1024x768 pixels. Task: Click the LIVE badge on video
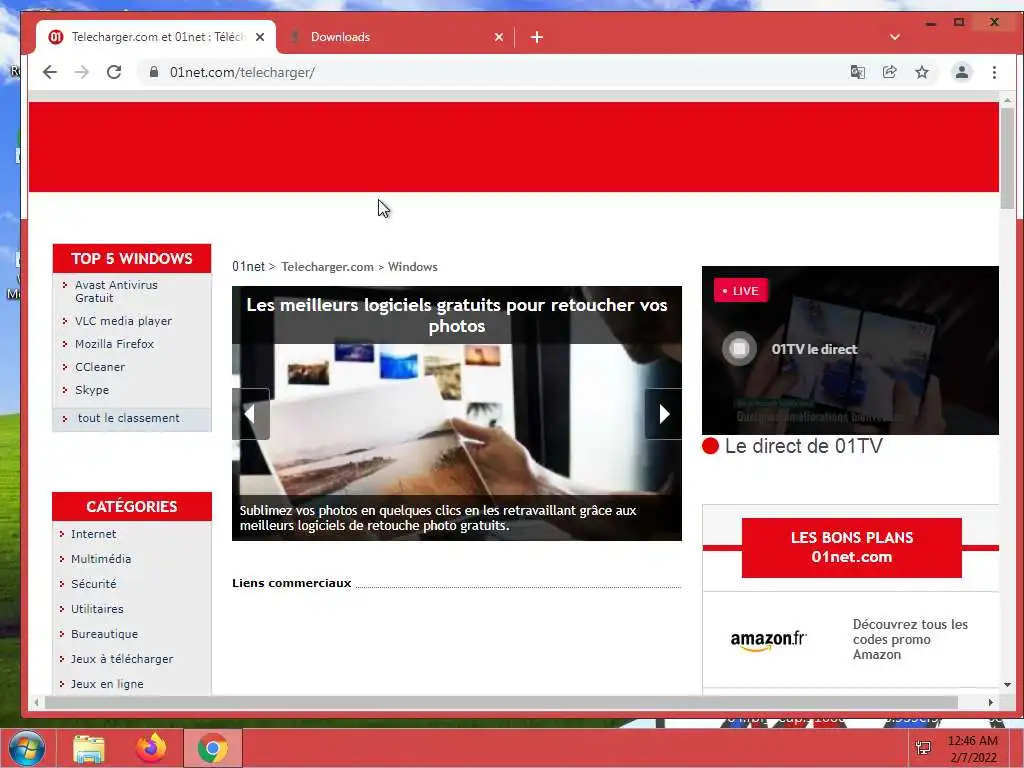click(741, 291)
